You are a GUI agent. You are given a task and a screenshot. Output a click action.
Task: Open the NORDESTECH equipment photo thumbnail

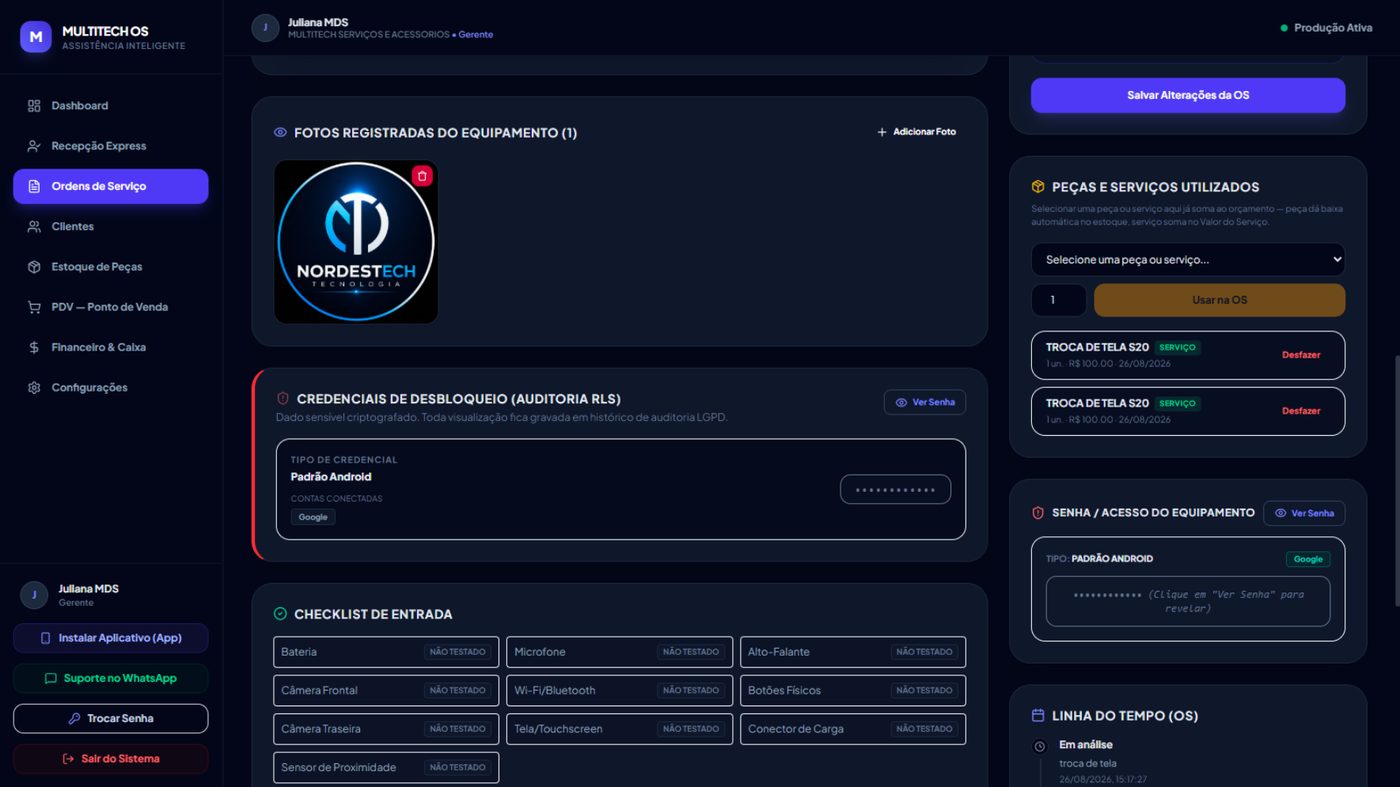point(356,242)
